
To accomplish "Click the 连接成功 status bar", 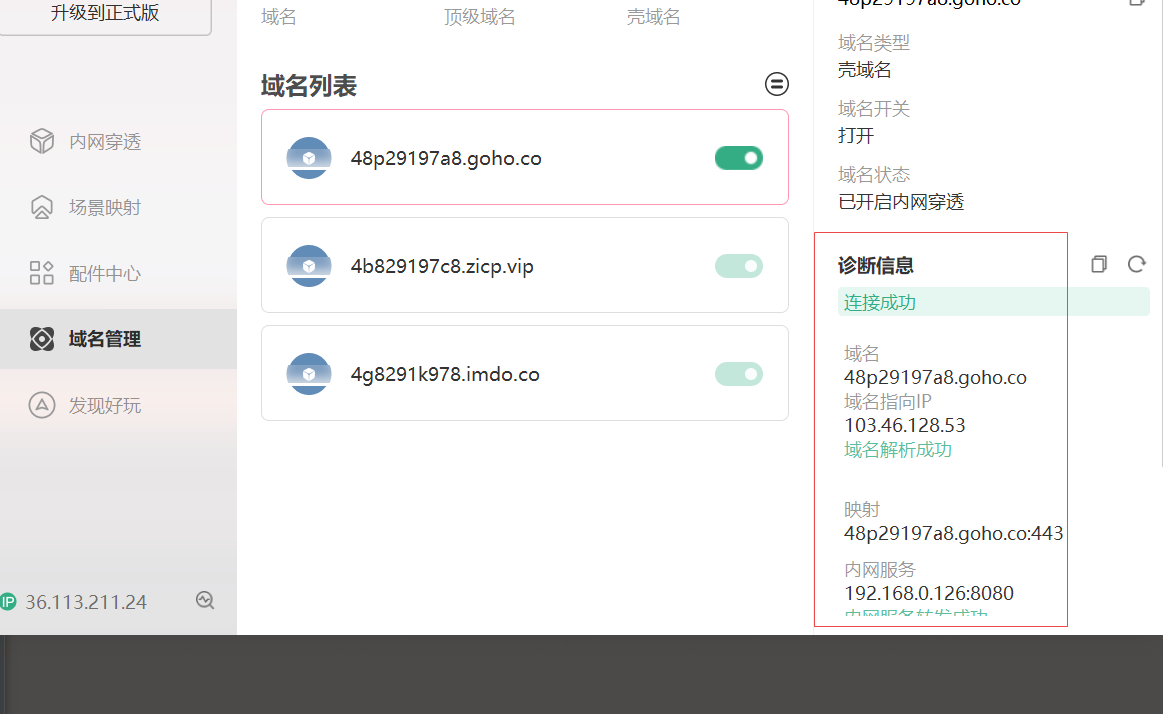I will (x=994, y=303).
